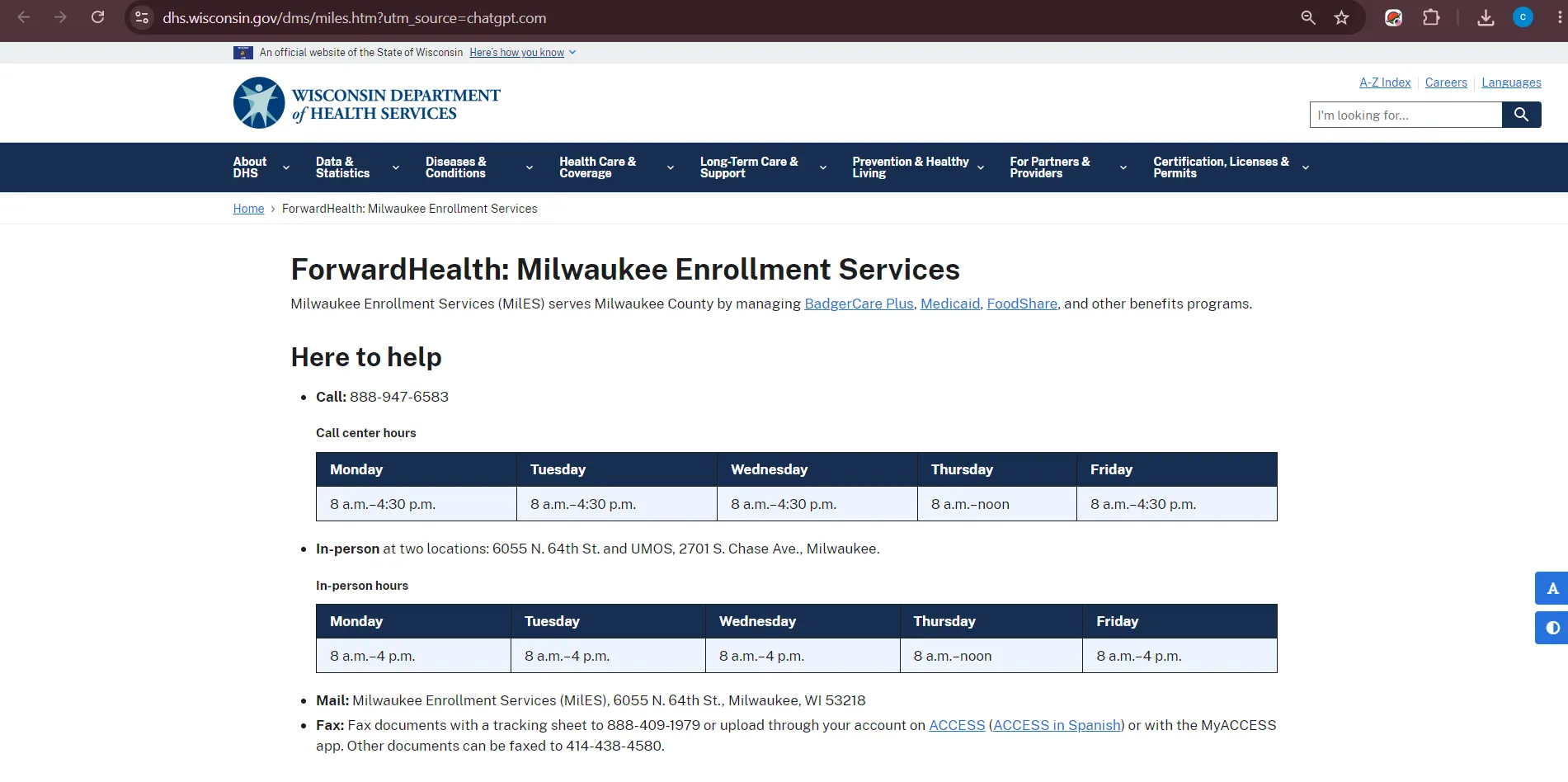The height and width of the screenshot is (782, 1568).
Task: Open the Careers link
Action: click(x=1446, y=82)
